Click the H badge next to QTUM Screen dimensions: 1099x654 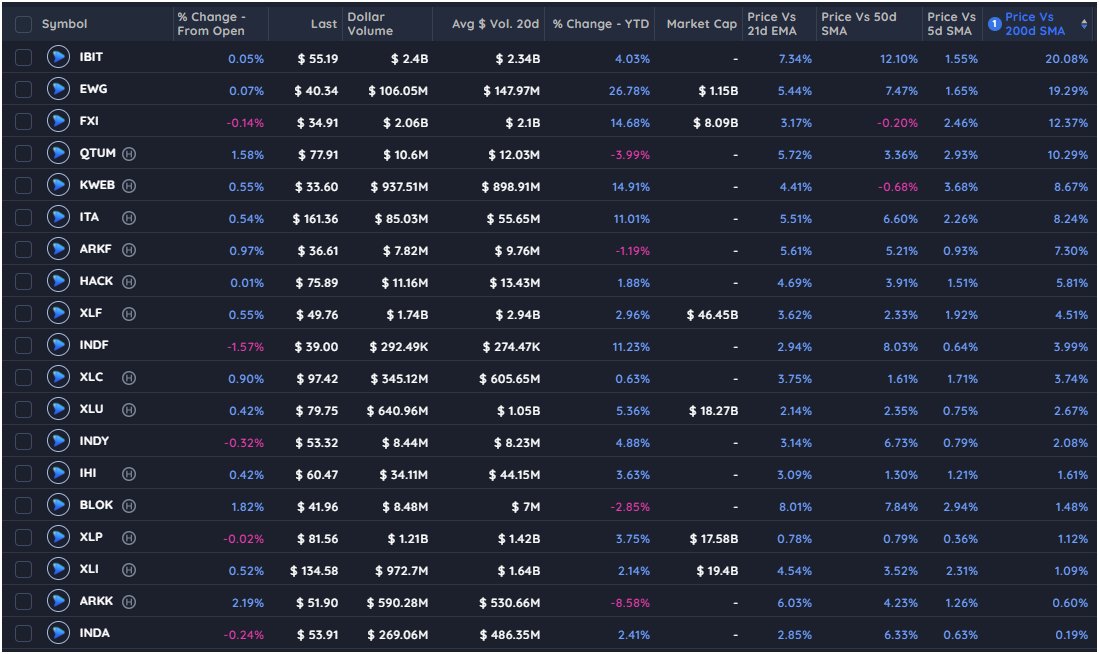click(x=129, y=154)
